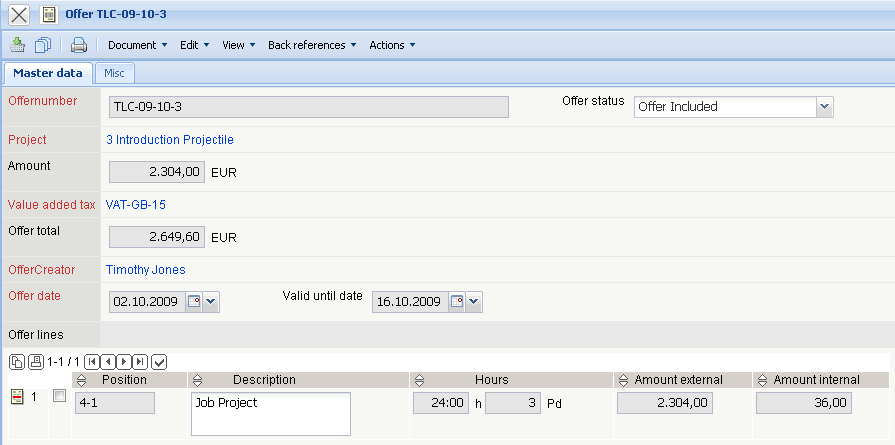
Task: Print the offer using the printer icon
Action: tap(79, 44)
